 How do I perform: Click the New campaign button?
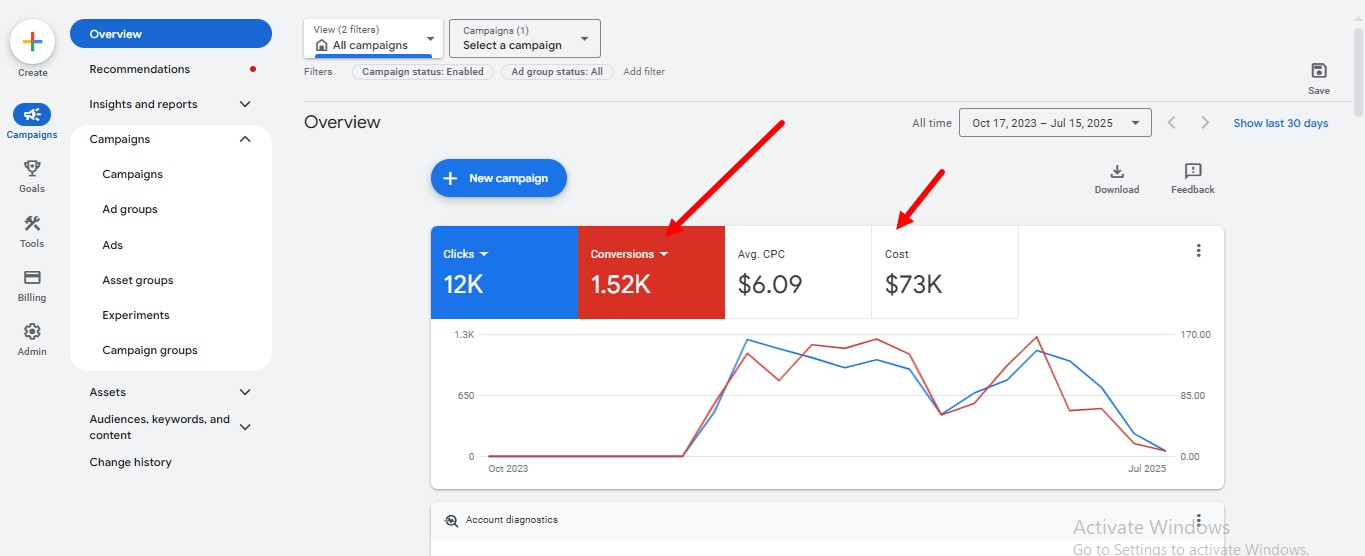tap(499, 178)
